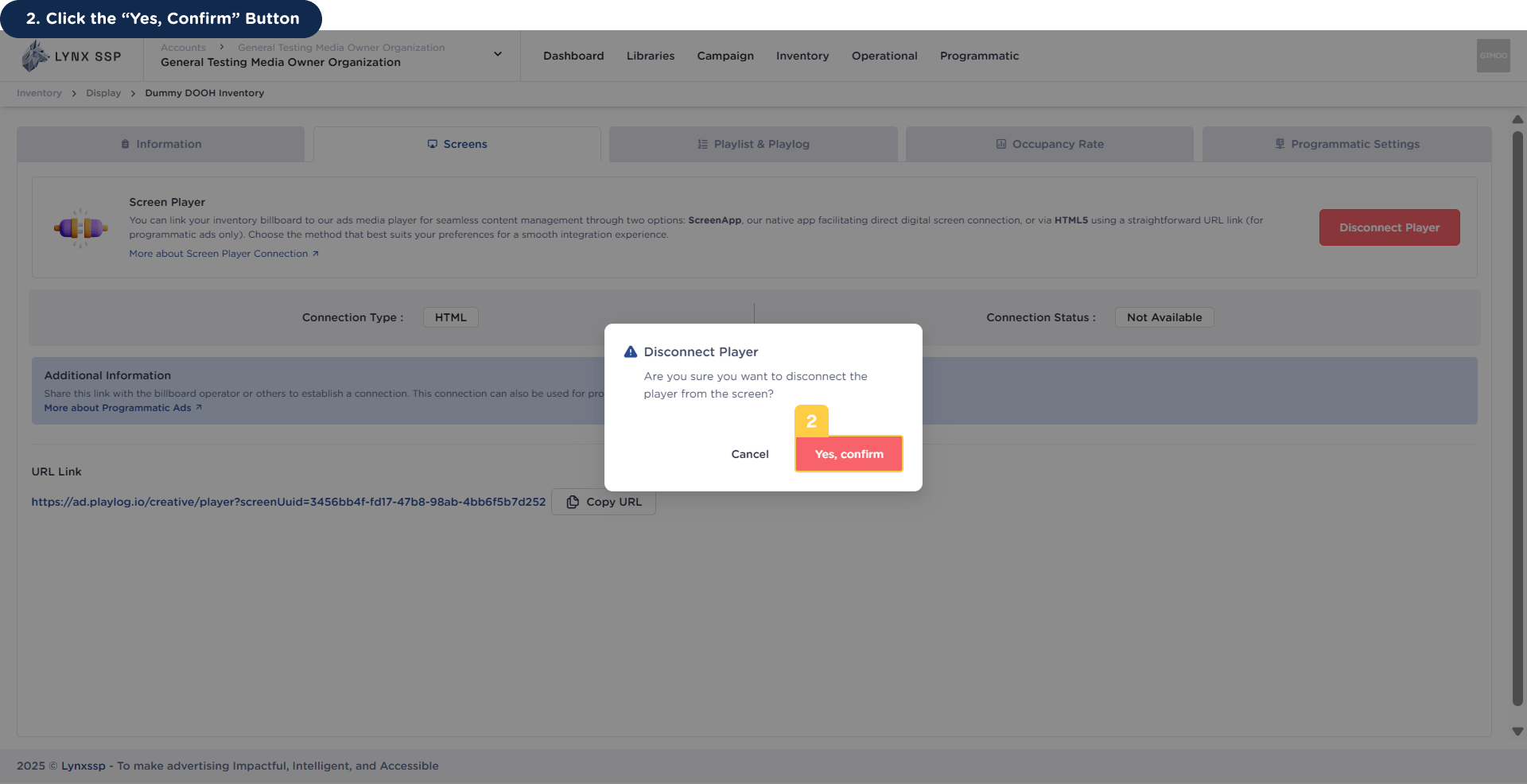
Task: Click the Lynxssp footer link
Action: [x=84, y=766]
